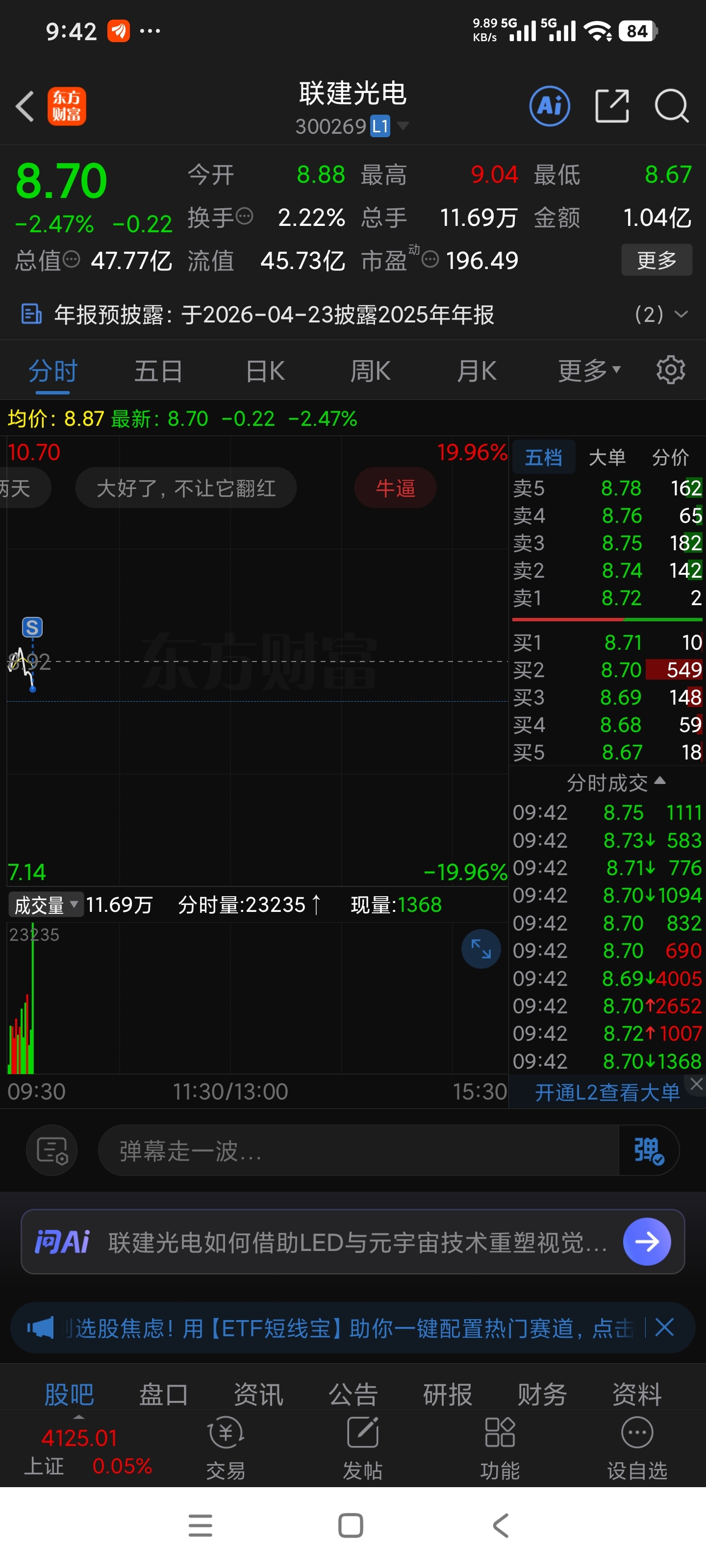
Task: Submit the 问Ai question arrow button
Action: (x=647, y=1241)
